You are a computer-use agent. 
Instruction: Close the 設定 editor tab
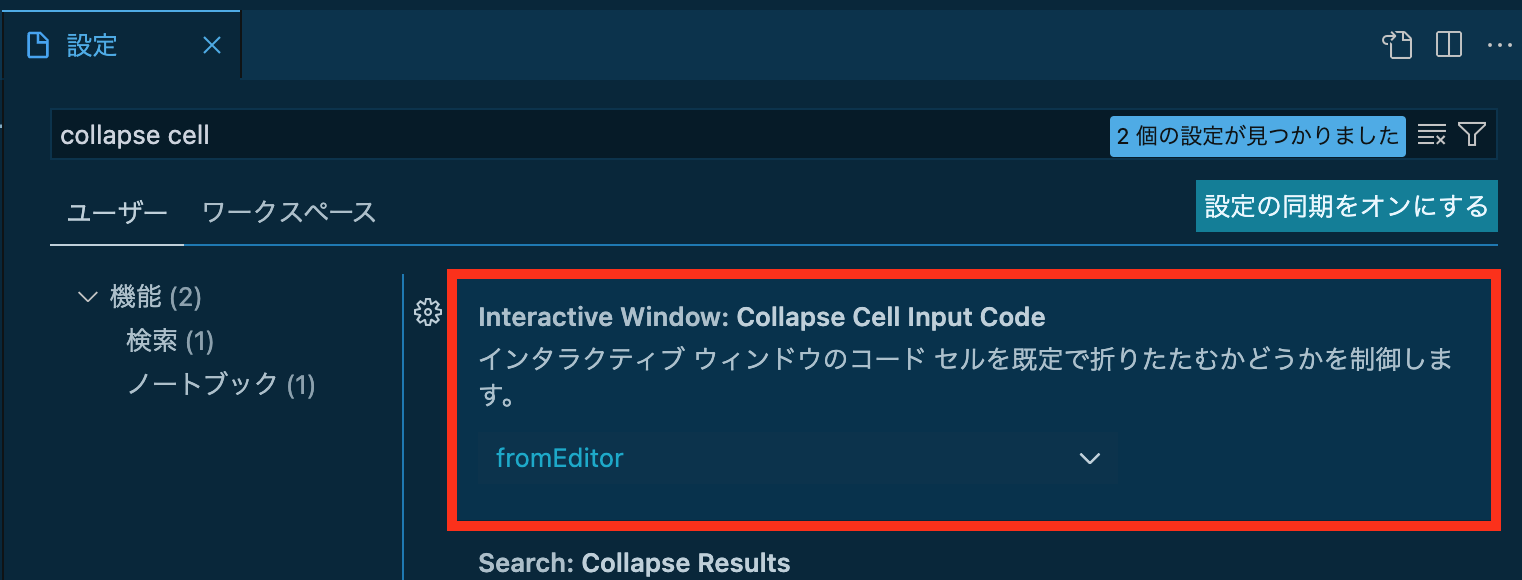coord(212,45)
